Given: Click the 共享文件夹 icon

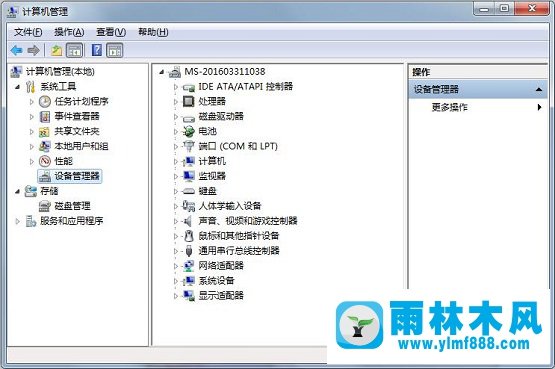Looking at the screenshot, I should point(44,132).
